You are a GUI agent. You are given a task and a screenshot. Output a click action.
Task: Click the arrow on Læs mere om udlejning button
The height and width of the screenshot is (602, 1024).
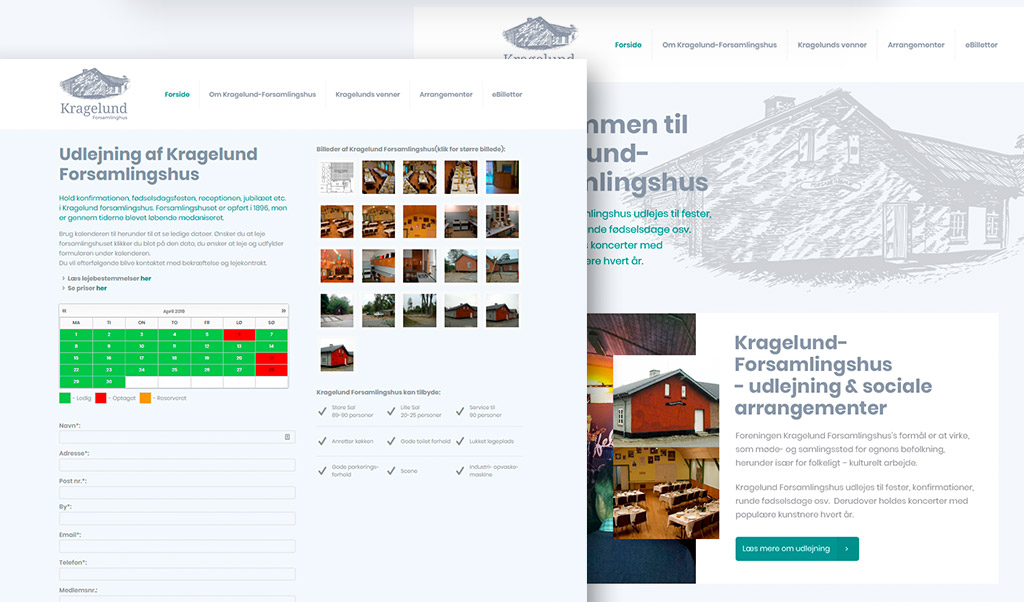click(846, 548)
